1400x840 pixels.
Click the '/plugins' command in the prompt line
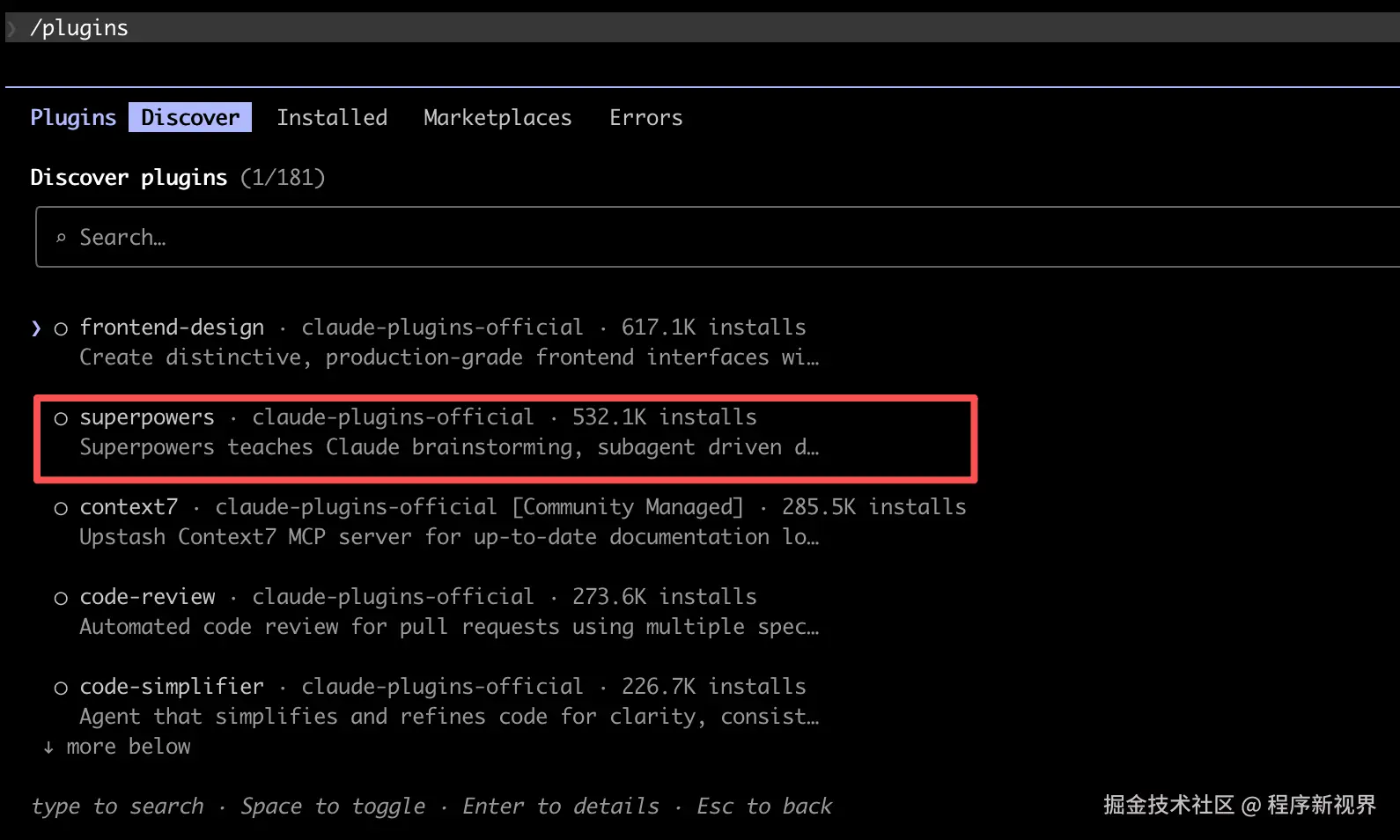tap(79, 28)
